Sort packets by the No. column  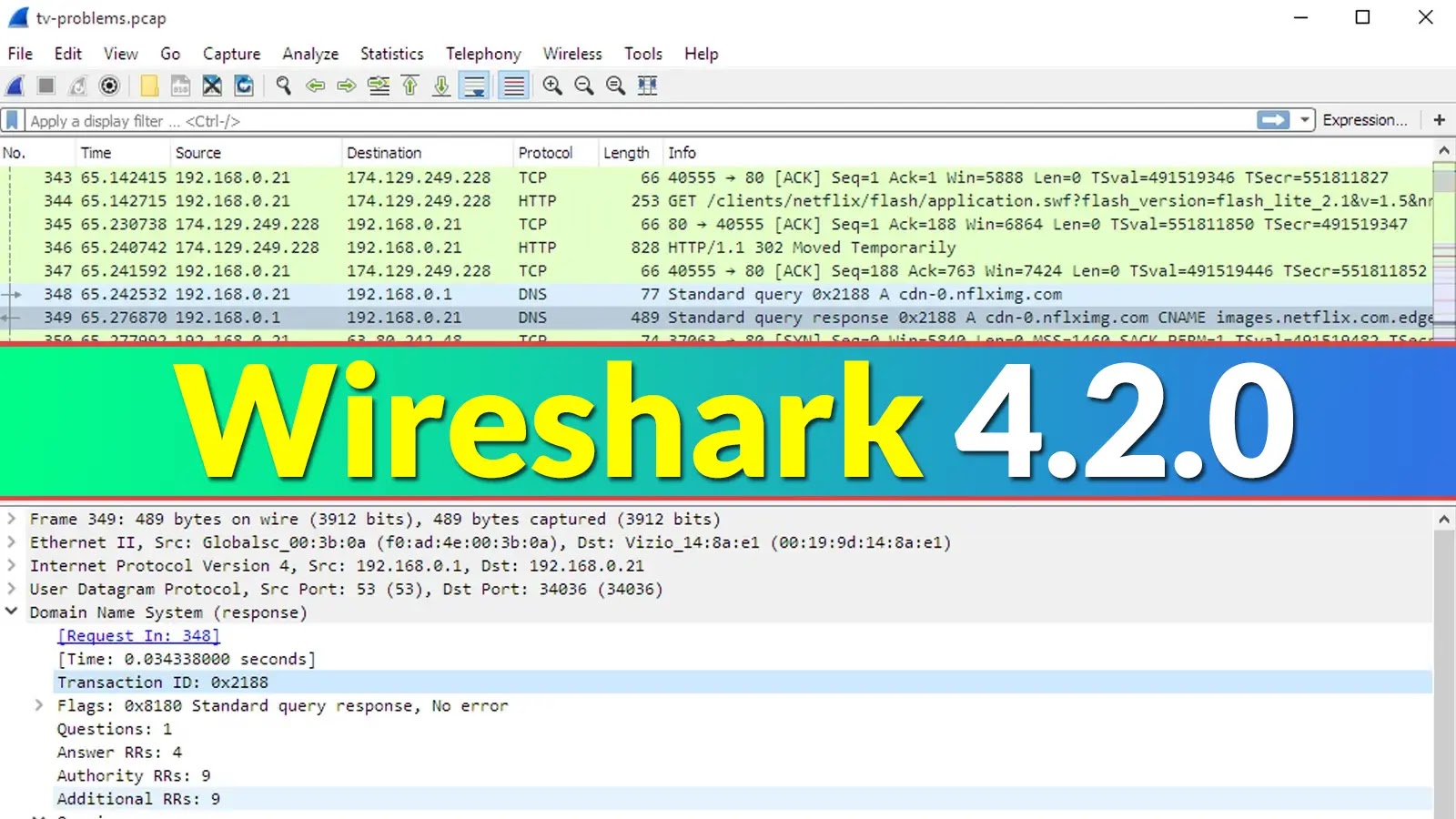pos(38,153)
